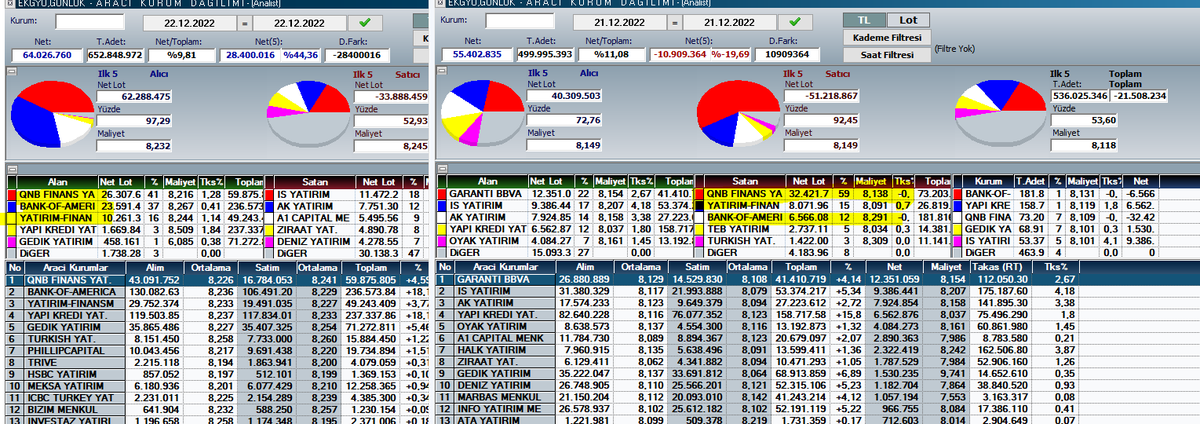1200x424 pixels.
Task: Collapse the Alan/Satan summary table in 22.12.2022 window
Action: coord(10,170)
